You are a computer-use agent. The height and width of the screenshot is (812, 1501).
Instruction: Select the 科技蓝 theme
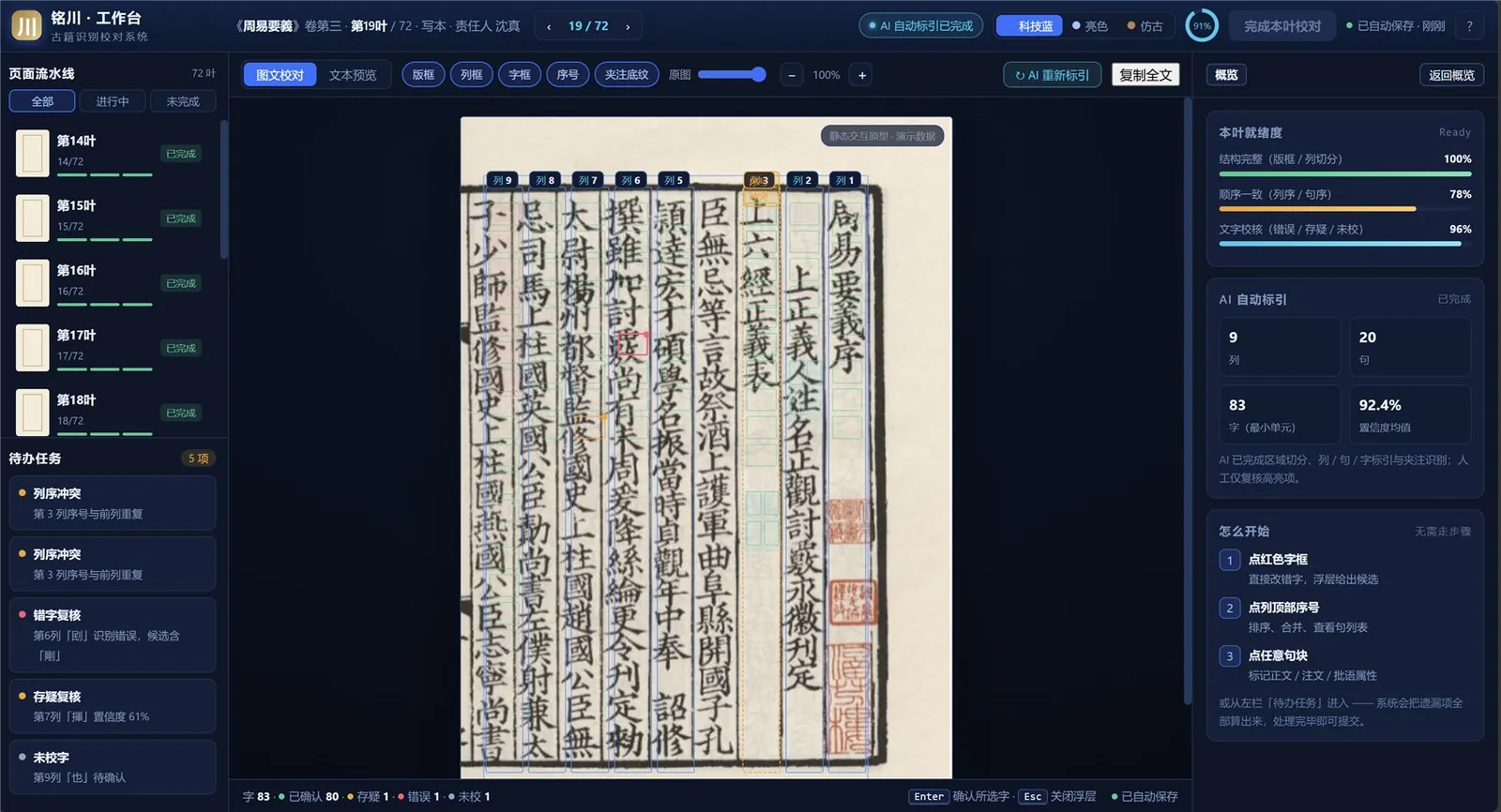click(1028, 26)
